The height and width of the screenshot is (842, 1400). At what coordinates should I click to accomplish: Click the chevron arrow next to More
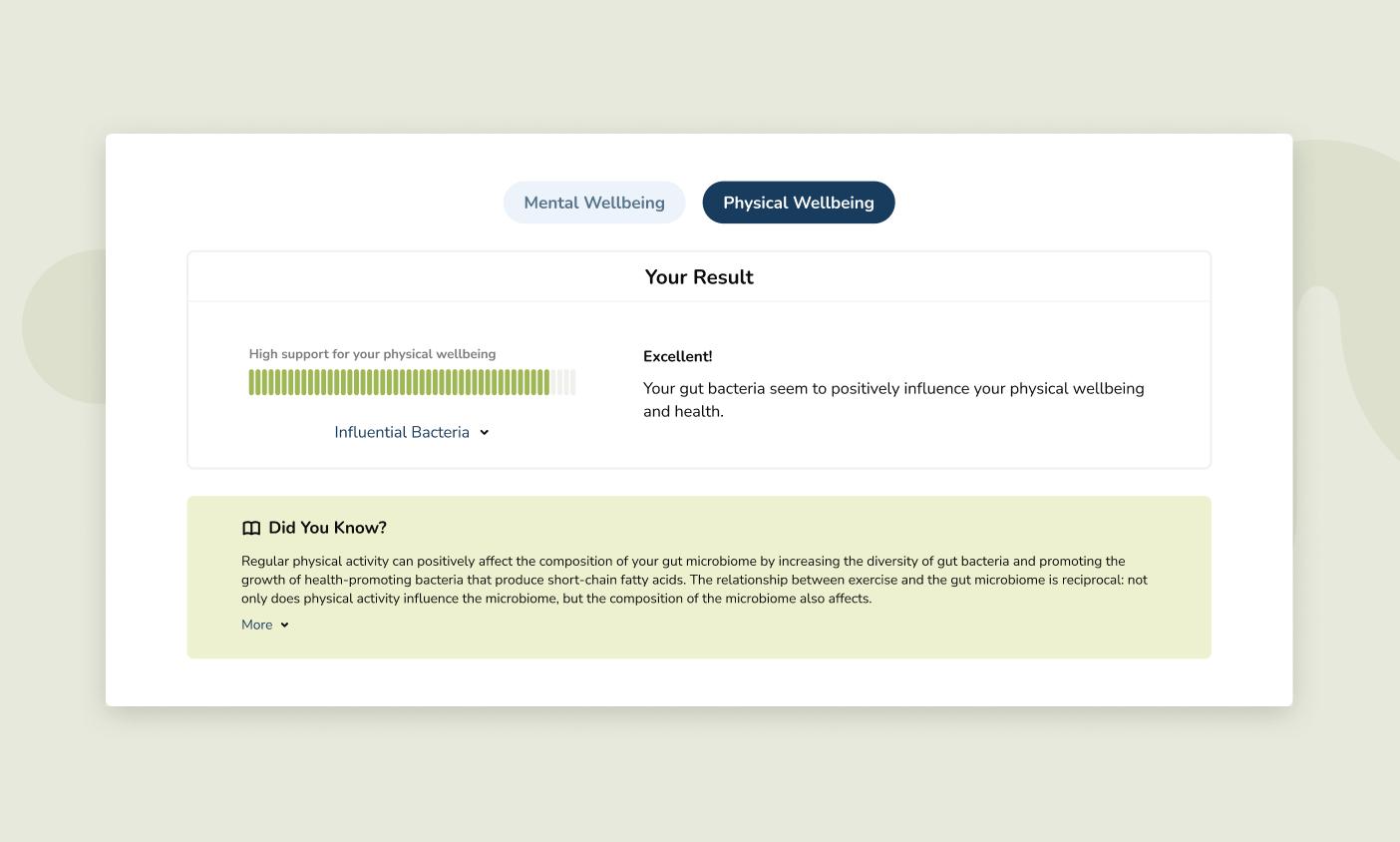click(284, 625)
